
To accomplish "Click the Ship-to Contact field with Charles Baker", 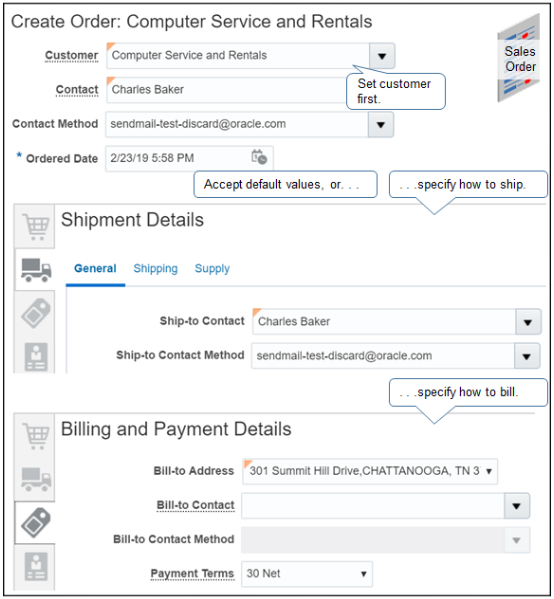I will coord(384,322).
